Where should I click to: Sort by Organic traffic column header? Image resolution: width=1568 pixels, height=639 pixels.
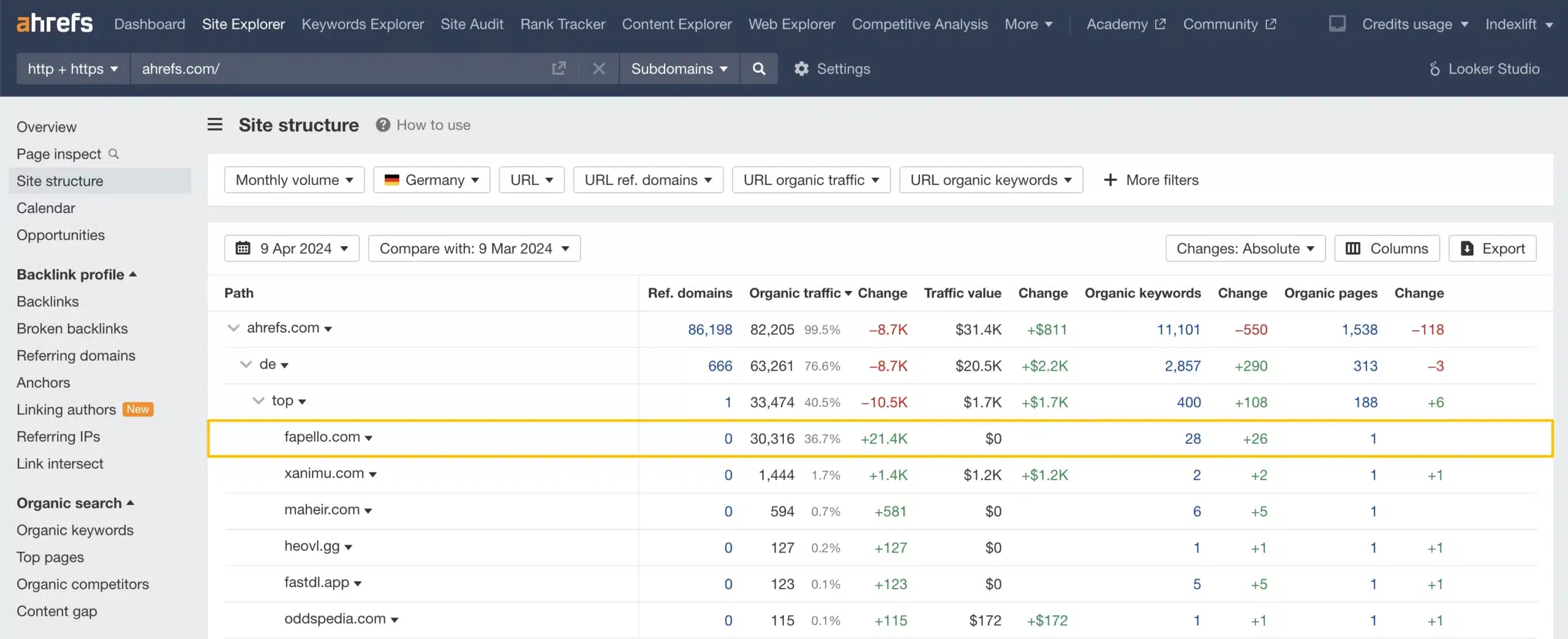(800, 293)
